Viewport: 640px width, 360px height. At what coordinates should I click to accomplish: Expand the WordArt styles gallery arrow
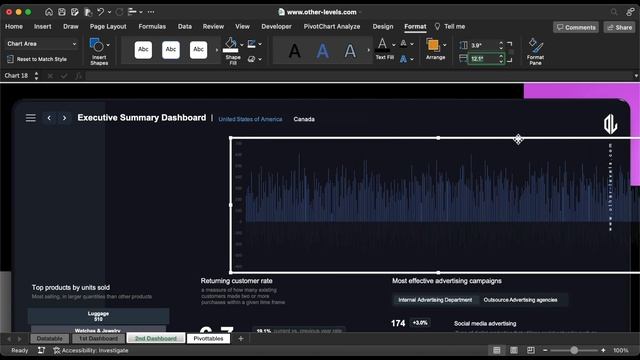pyautogui.click(x=369, y=50)
